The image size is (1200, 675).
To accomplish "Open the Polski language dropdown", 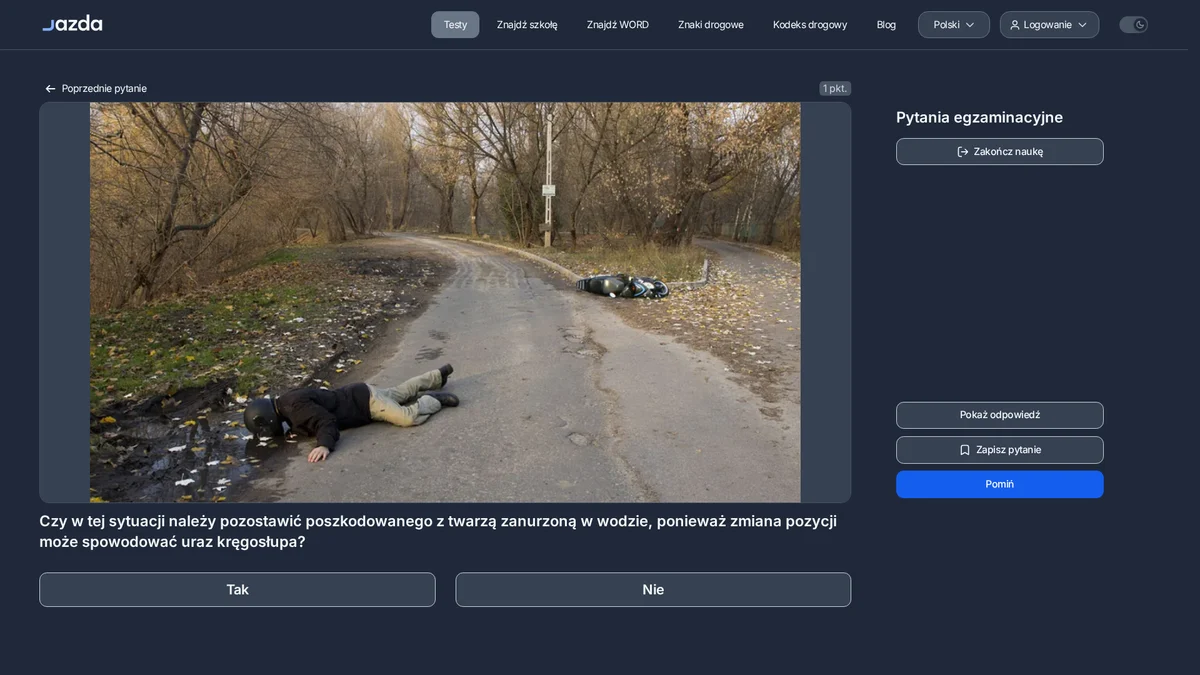I will (954, 25).
